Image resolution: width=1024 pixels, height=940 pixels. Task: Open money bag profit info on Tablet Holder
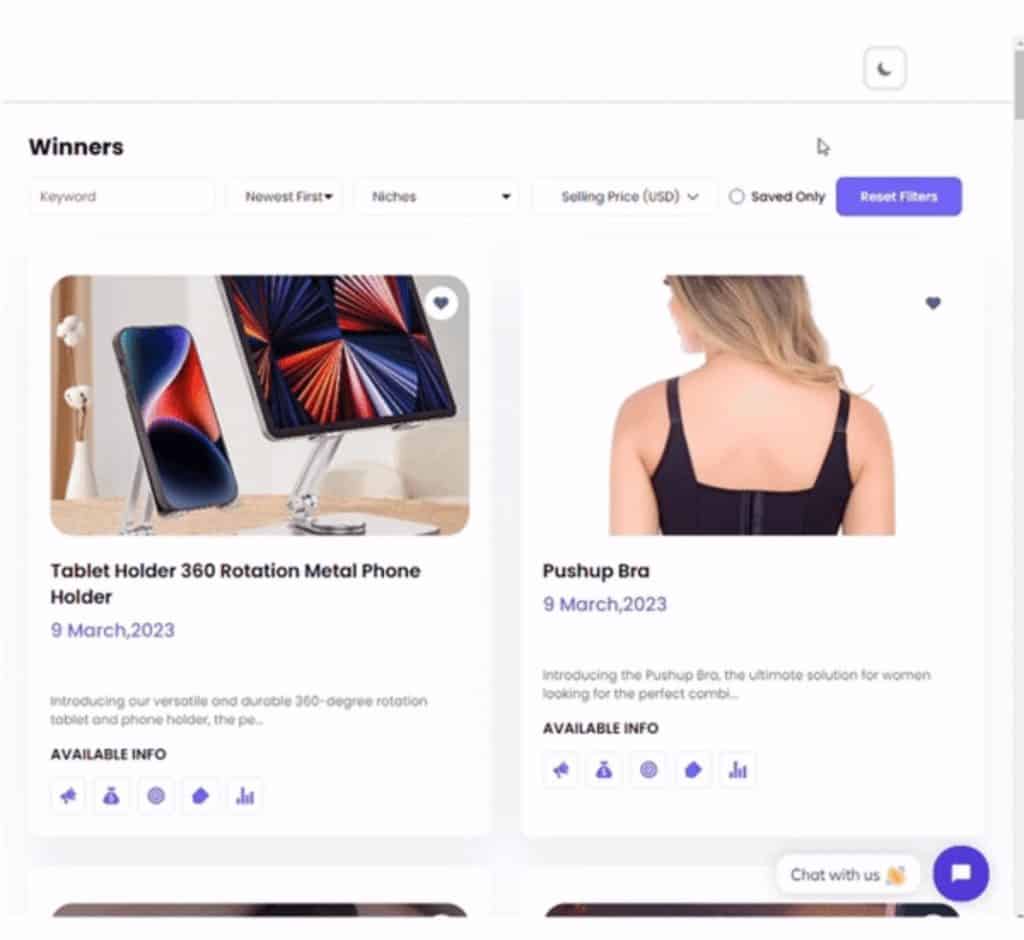112,796
